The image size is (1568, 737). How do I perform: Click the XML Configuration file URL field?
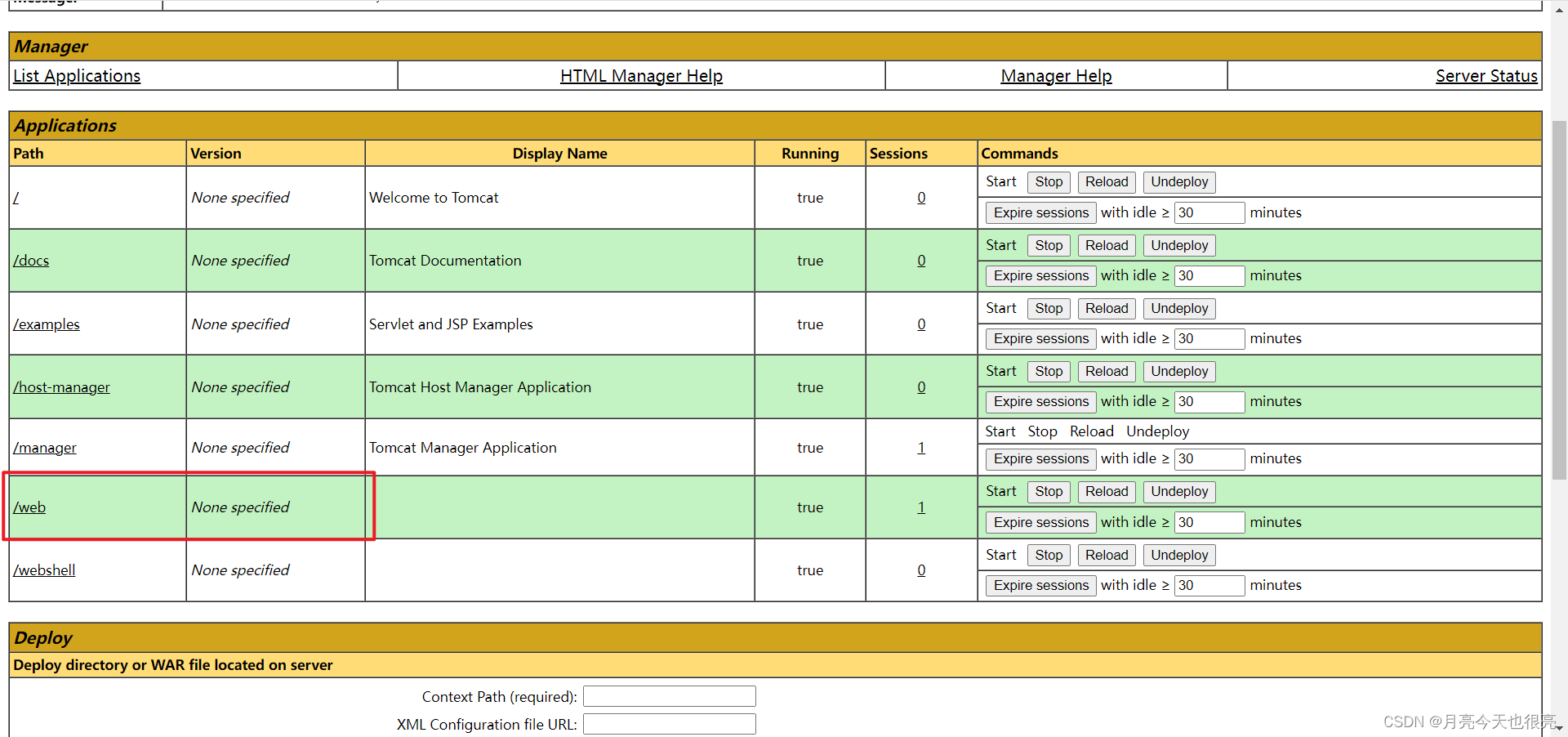point(670,724)
